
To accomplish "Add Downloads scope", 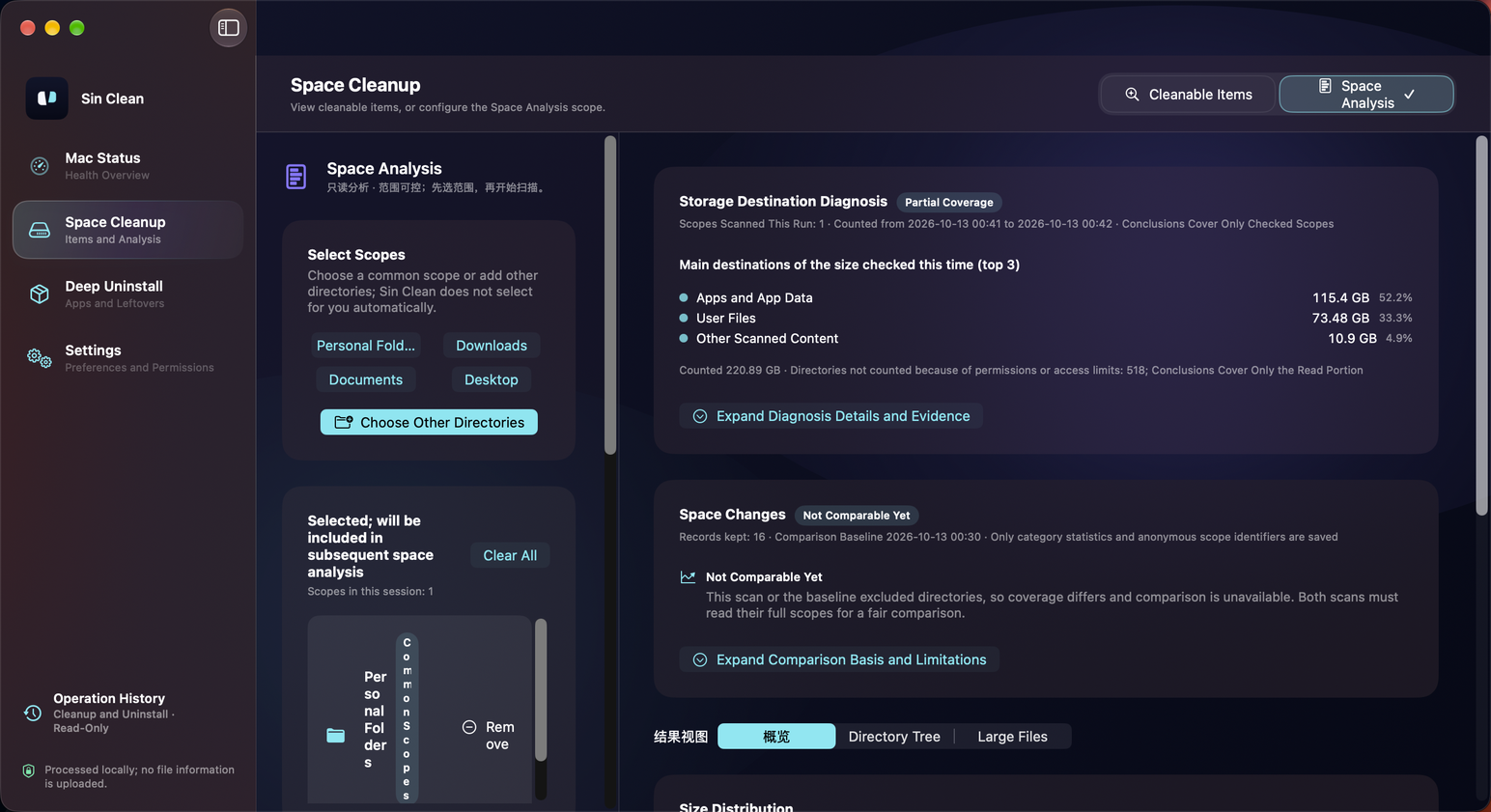I will tap(492, 346).
